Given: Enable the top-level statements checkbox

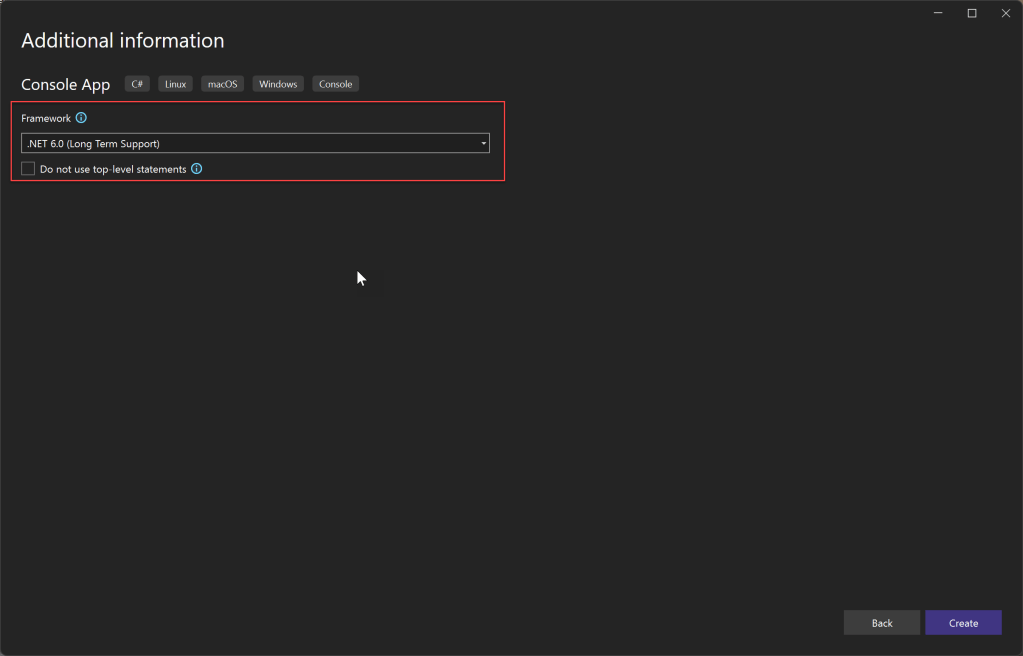Looking at the screenshot, I should click(28, 169).
